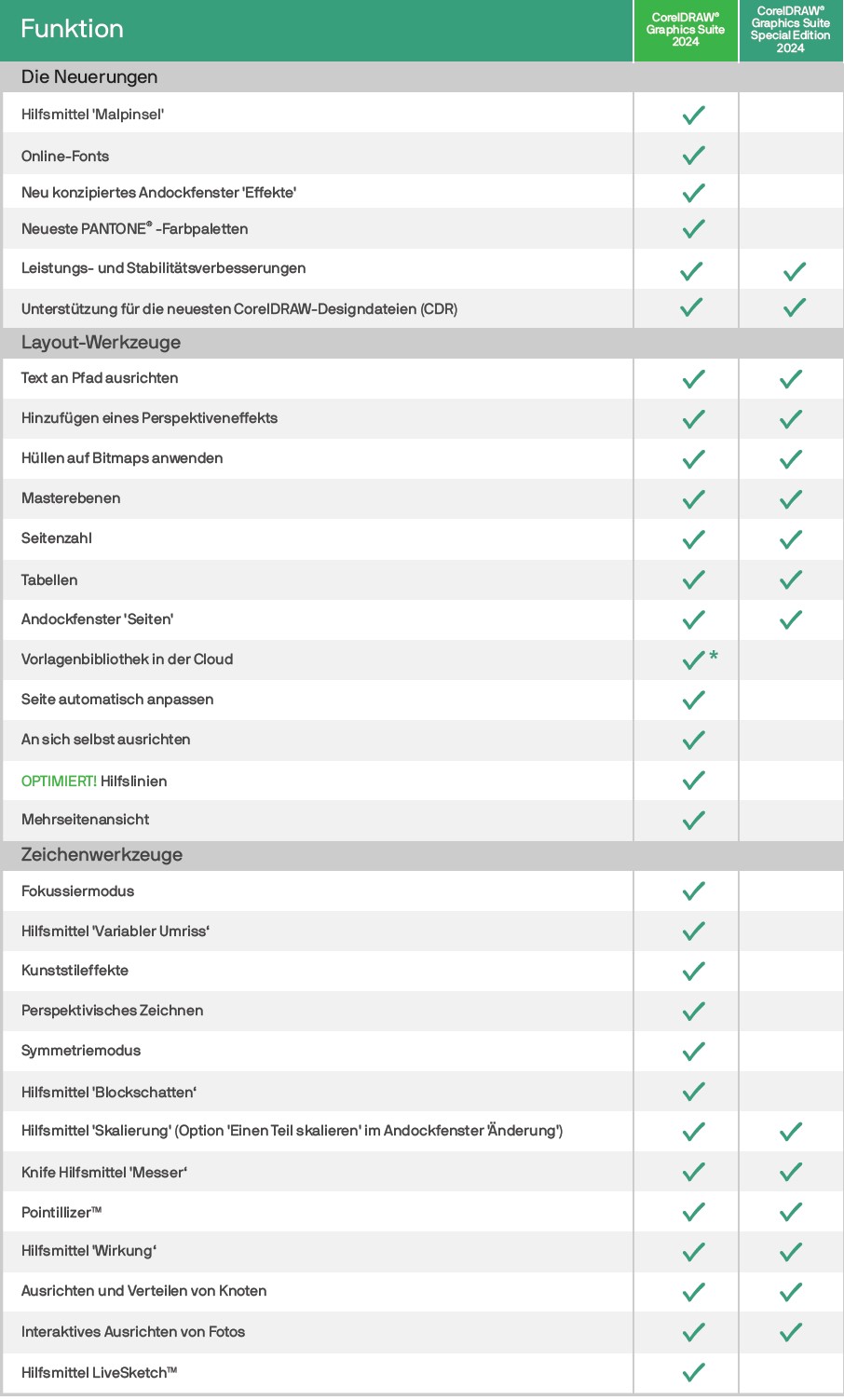Click the 'Neueste PANTONE -Farbpaletten' row label
844x1400 pixels.
[134, 229]
